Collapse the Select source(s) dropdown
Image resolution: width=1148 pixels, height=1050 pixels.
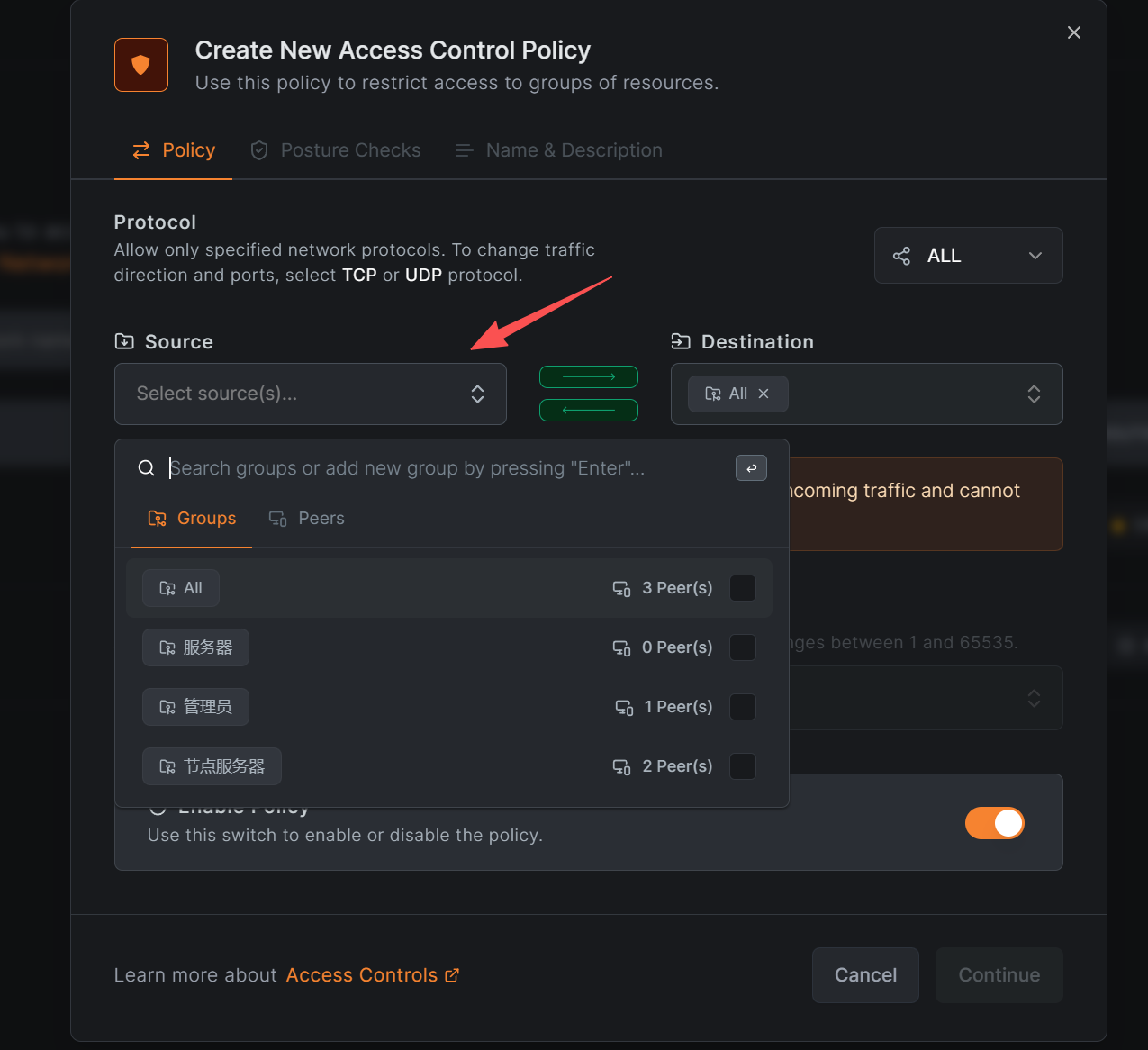point(477,394)
